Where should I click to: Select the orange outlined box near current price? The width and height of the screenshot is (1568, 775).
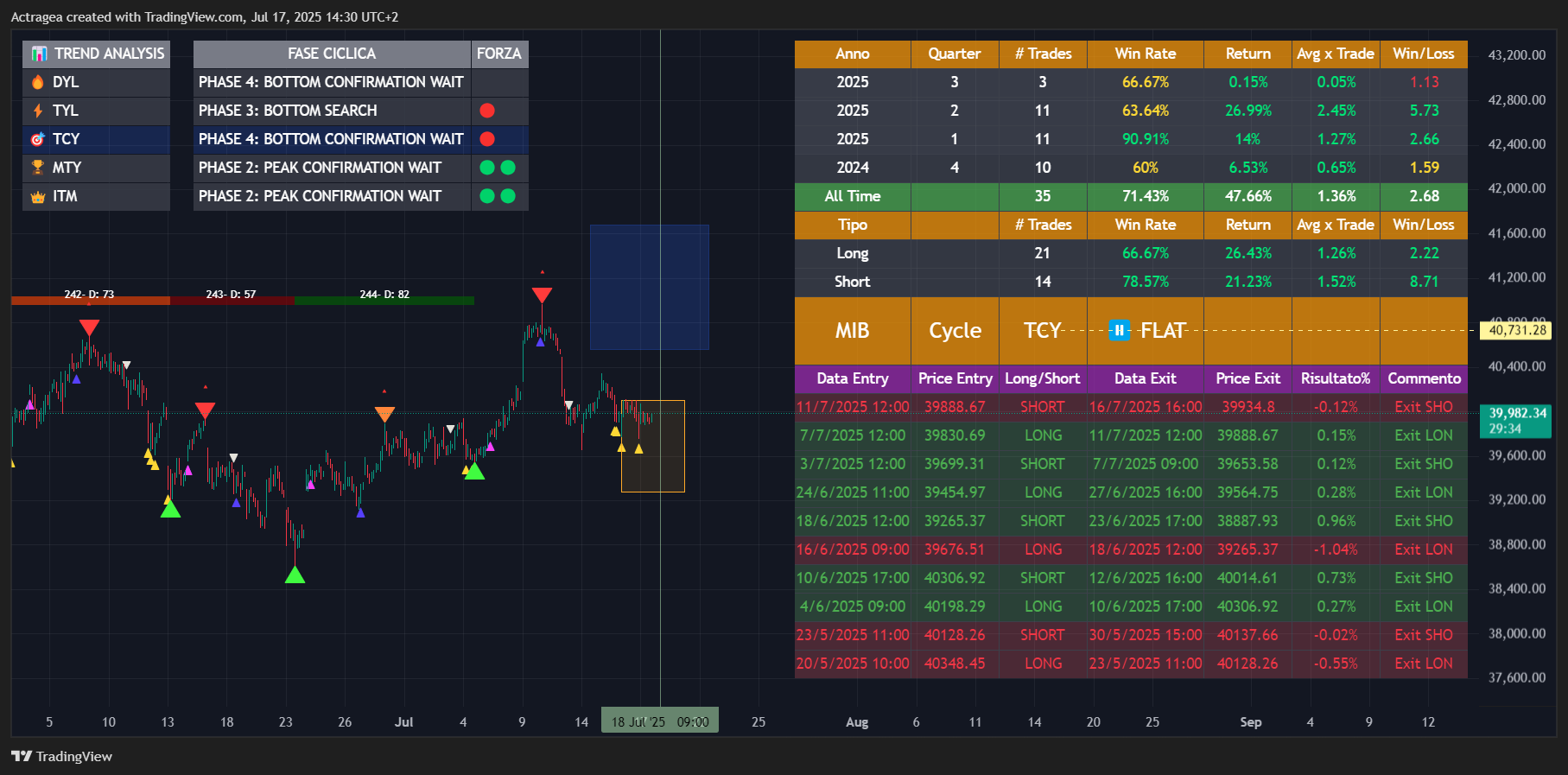pyautogui.click(x=653, y=446)
